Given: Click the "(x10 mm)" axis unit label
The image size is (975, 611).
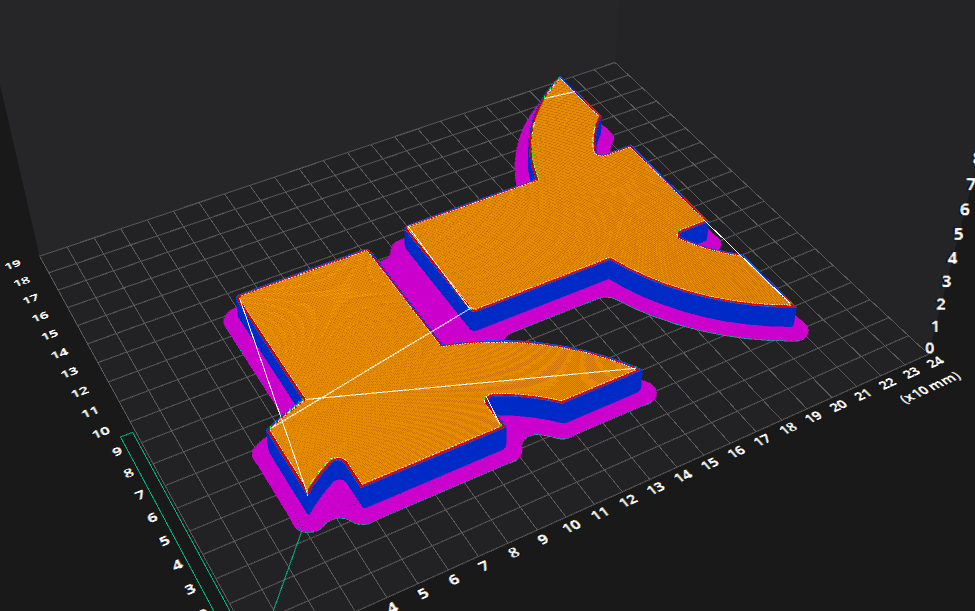Looking at the screenshot, I should 930,387.
